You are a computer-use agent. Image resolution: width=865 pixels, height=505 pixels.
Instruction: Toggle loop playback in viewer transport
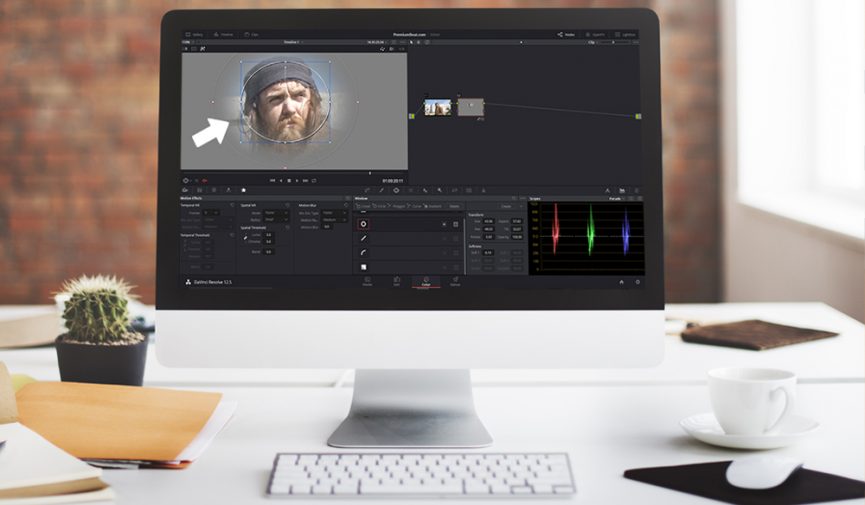(313, 180)
